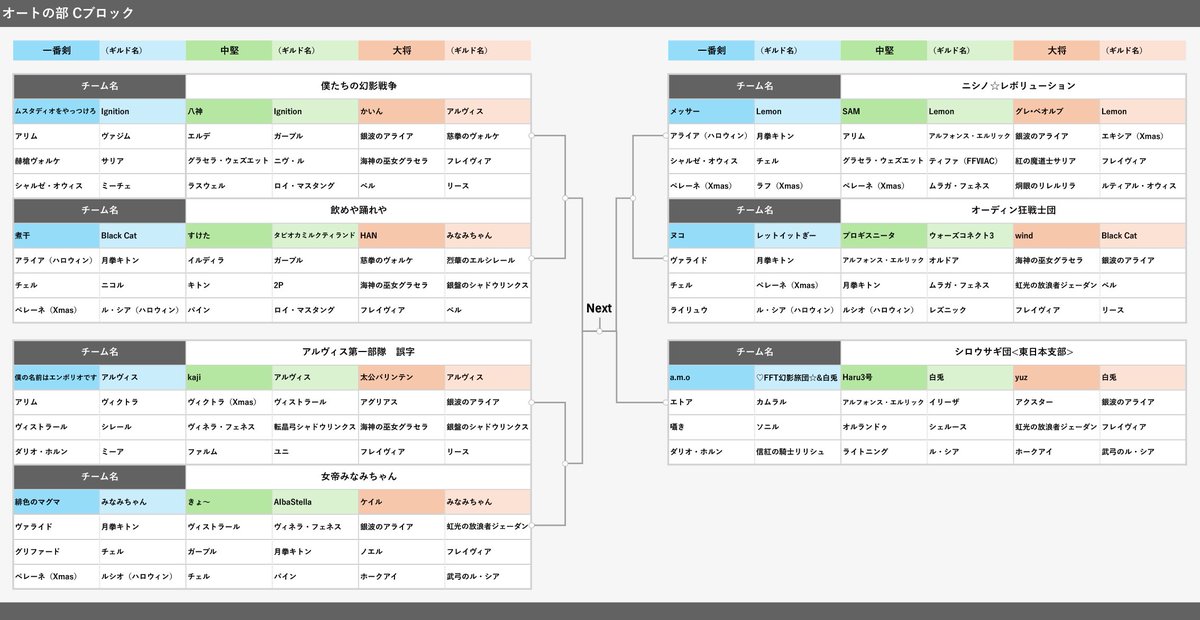
Task: Click player name 太公バリンテン
Action: 401,377
